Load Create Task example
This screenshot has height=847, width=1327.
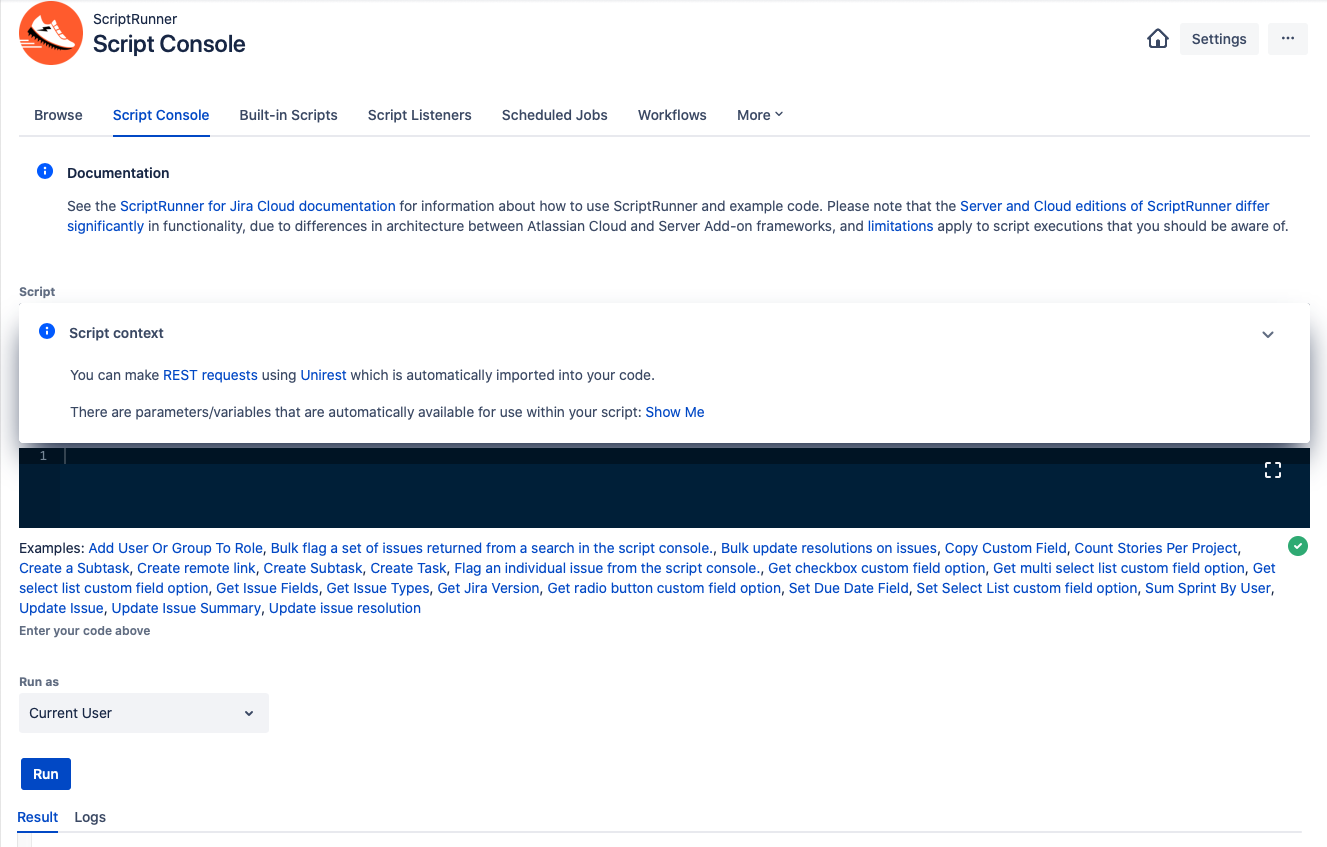(408, 568)
